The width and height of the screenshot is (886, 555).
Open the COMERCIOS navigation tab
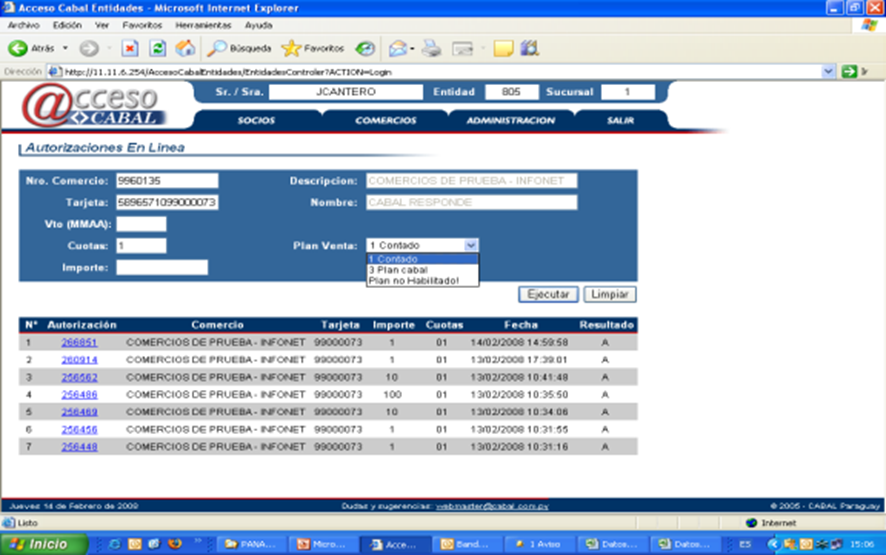385,120
